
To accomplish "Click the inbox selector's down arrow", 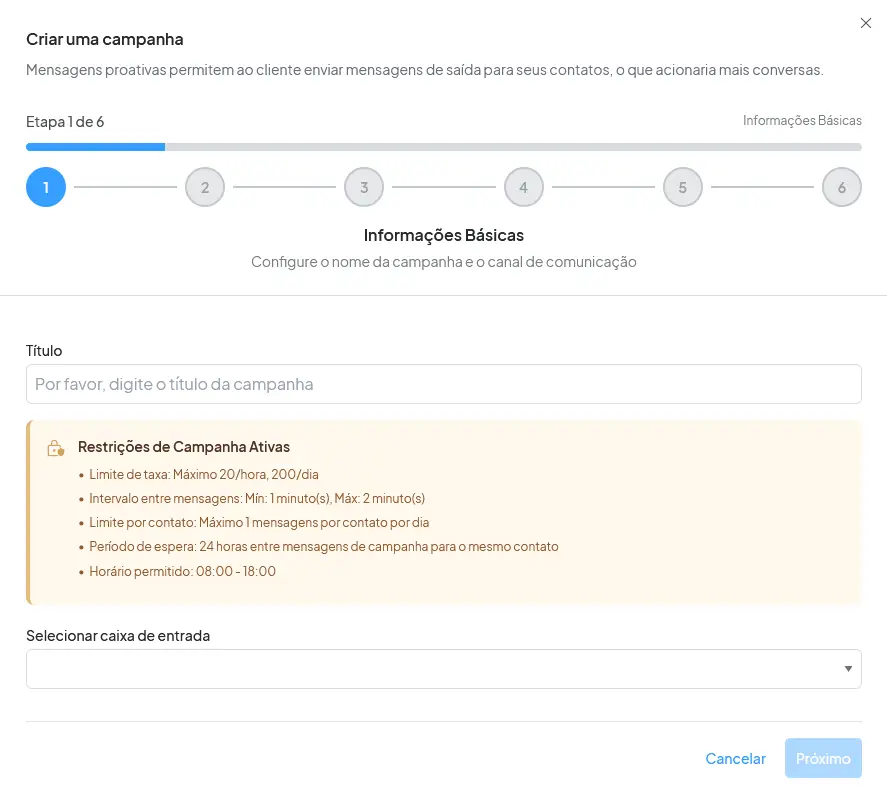I will pos(848,669).
